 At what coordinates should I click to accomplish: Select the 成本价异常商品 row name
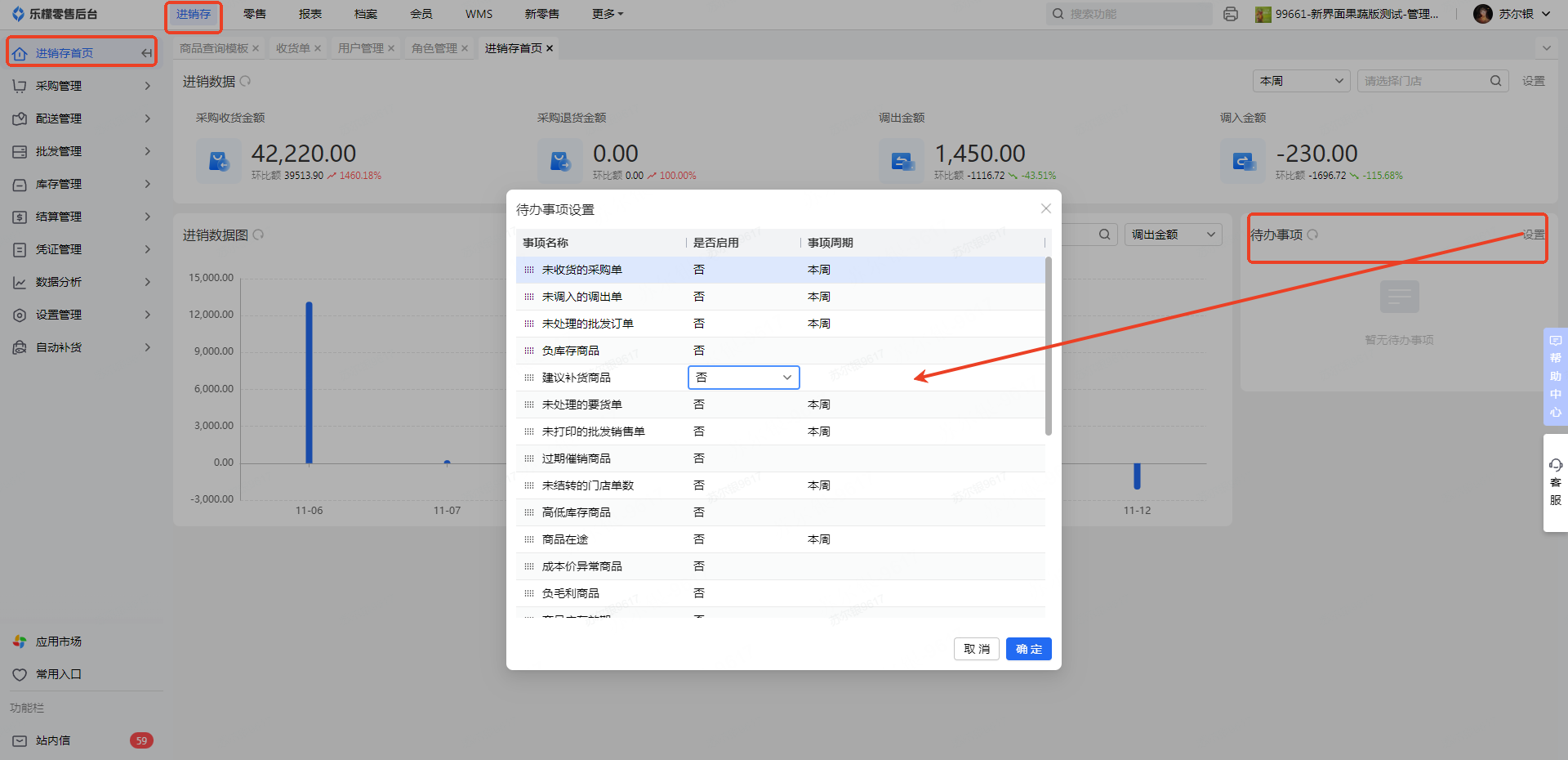pos(582,566)
